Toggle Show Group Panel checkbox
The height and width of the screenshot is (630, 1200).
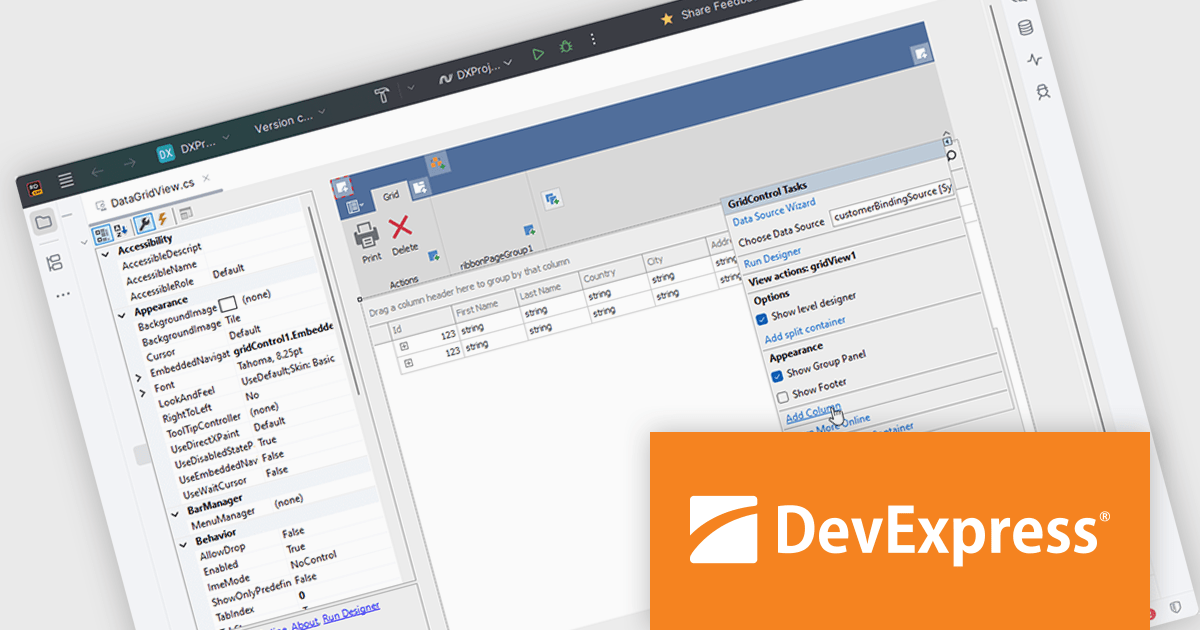(x=777, y=375)
